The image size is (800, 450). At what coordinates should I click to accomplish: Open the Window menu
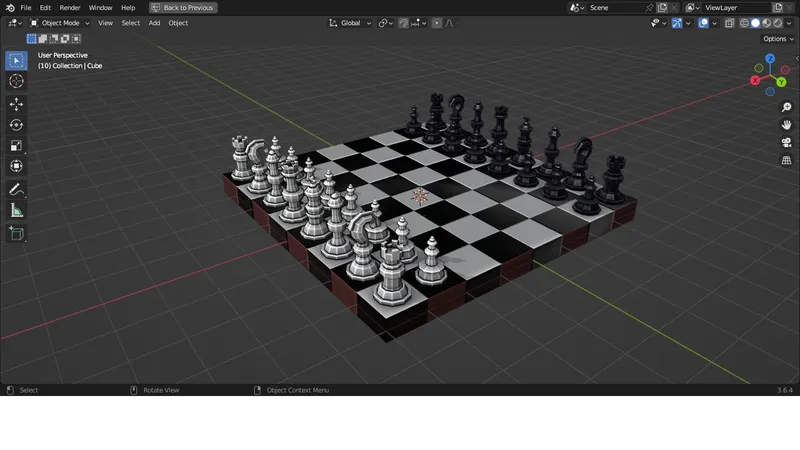(100, 8)
